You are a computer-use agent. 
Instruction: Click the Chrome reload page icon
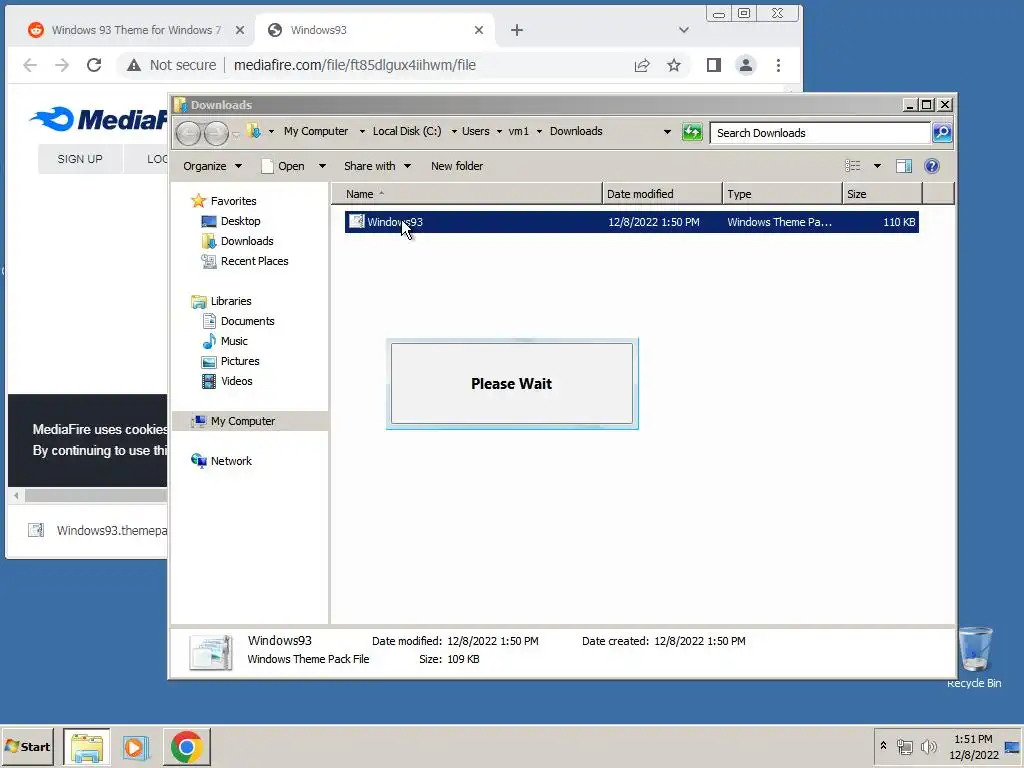94,65
